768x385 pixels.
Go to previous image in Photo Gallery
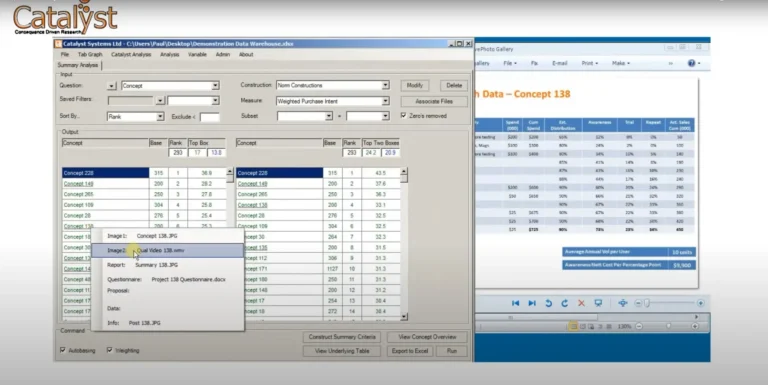[x=515, y=303]
